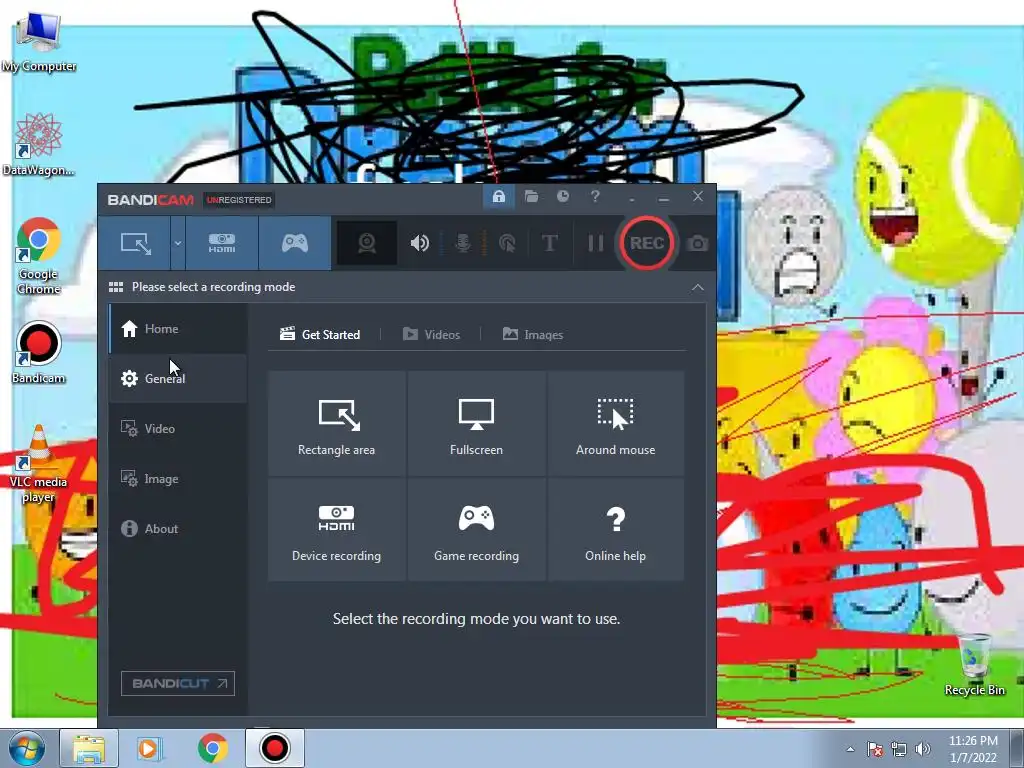This screenshot has width=1024, height=768.
Task: Select game recording mode gamepad in toolbar
Action: [295, 243]
